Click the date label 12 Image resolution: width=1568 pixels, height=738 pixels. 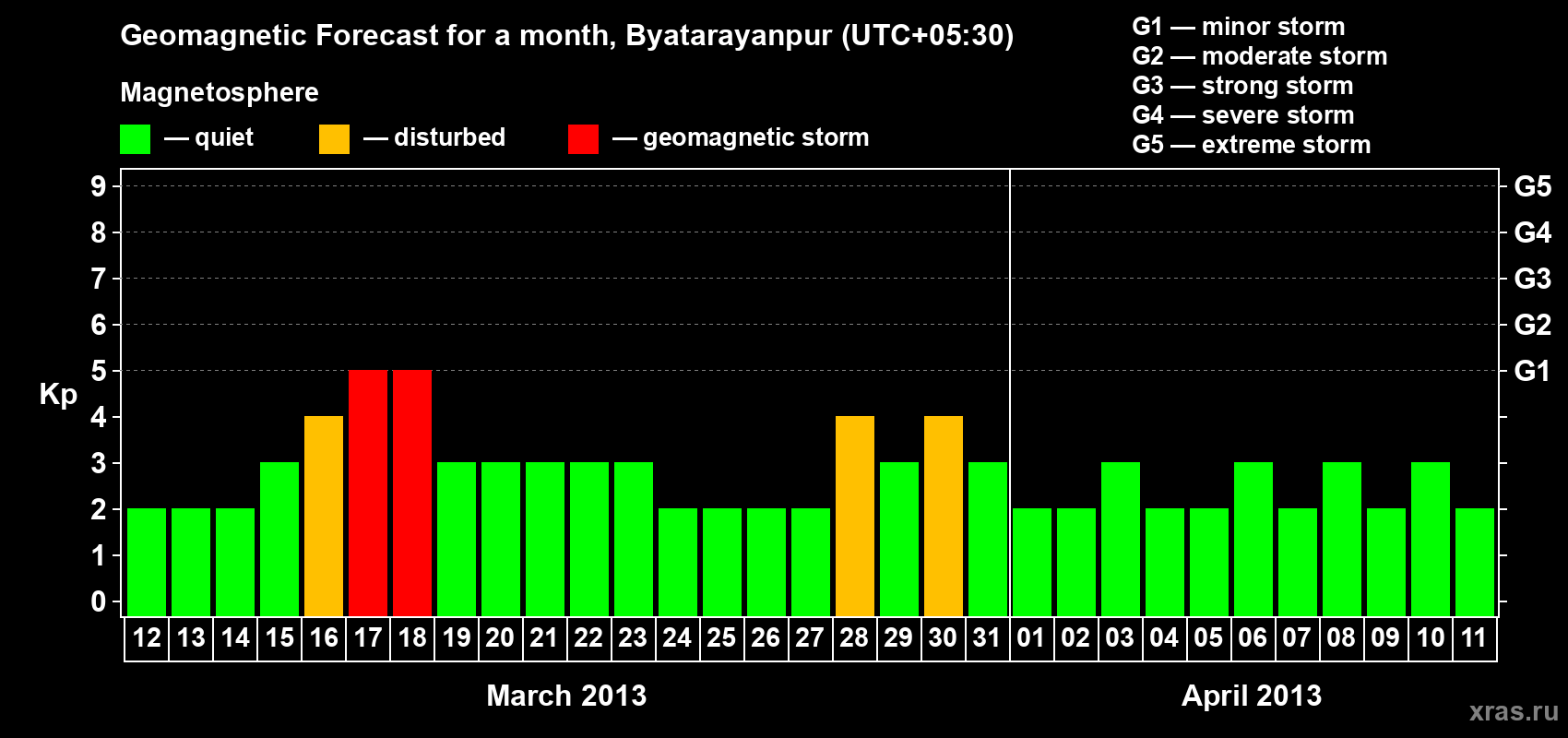coord(147,638)
